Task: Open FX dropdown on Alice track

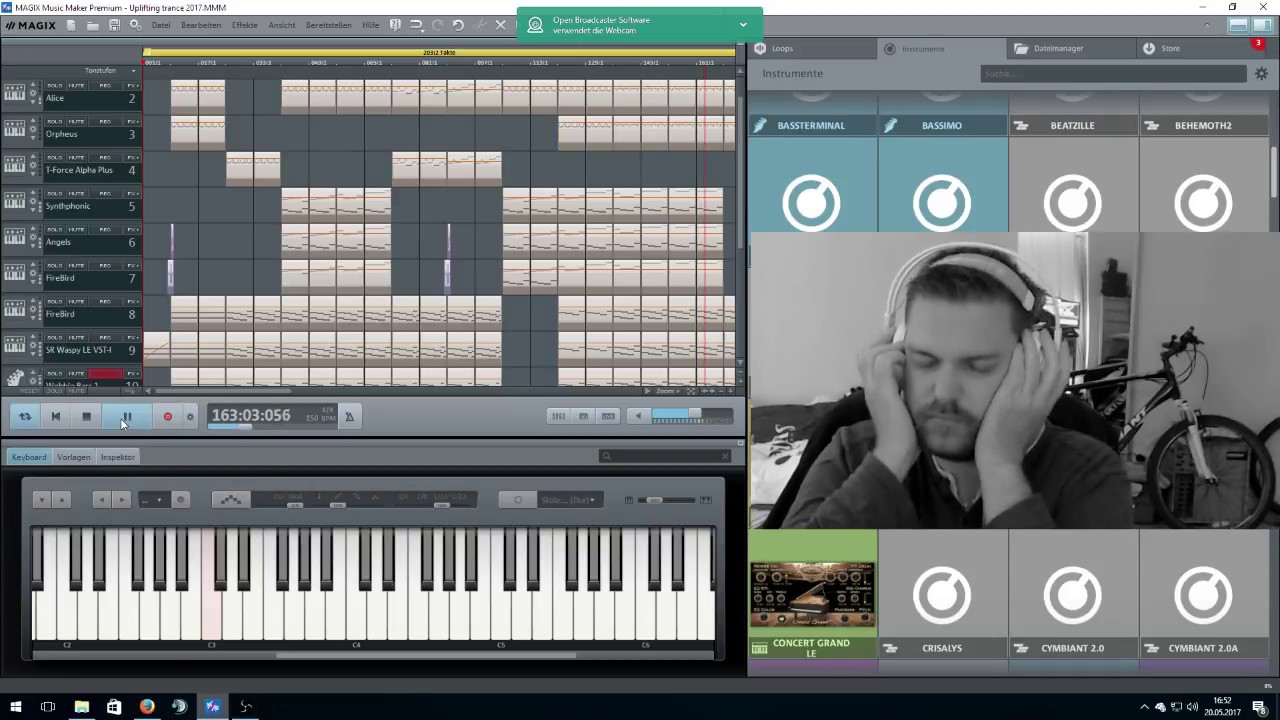Action: 133,86
